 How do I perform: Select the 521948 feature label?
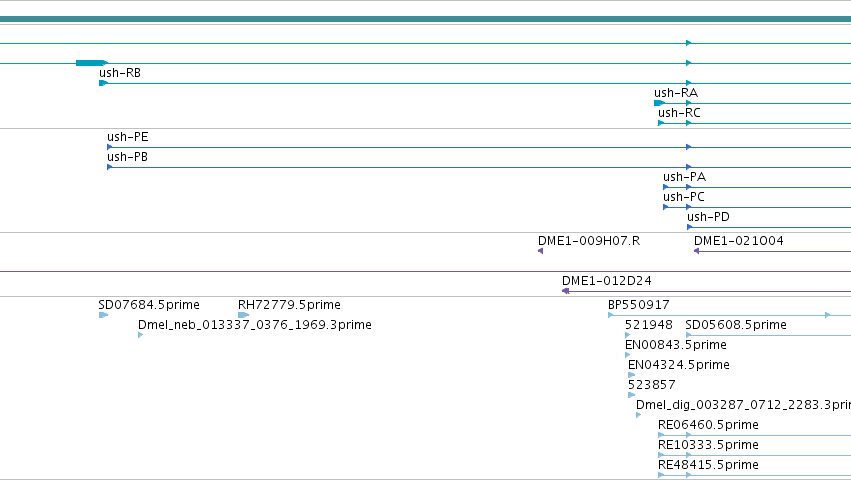(649, 325)
